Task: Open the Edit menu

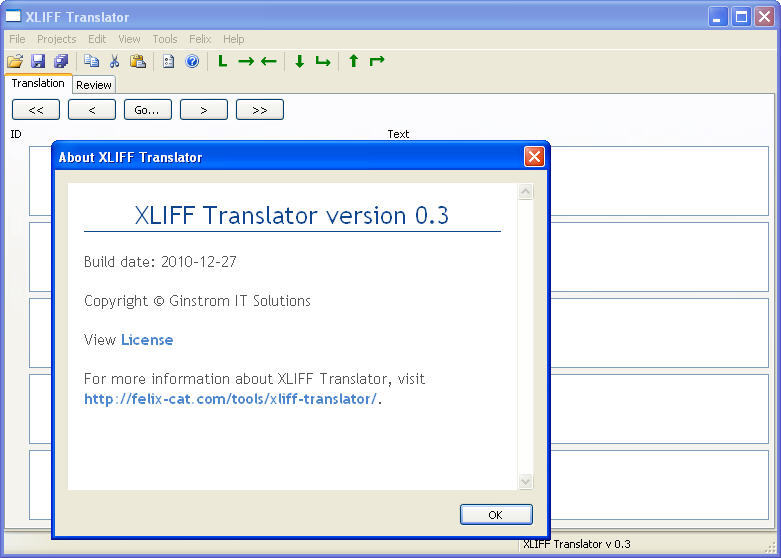Action: [x=97, y=39]
